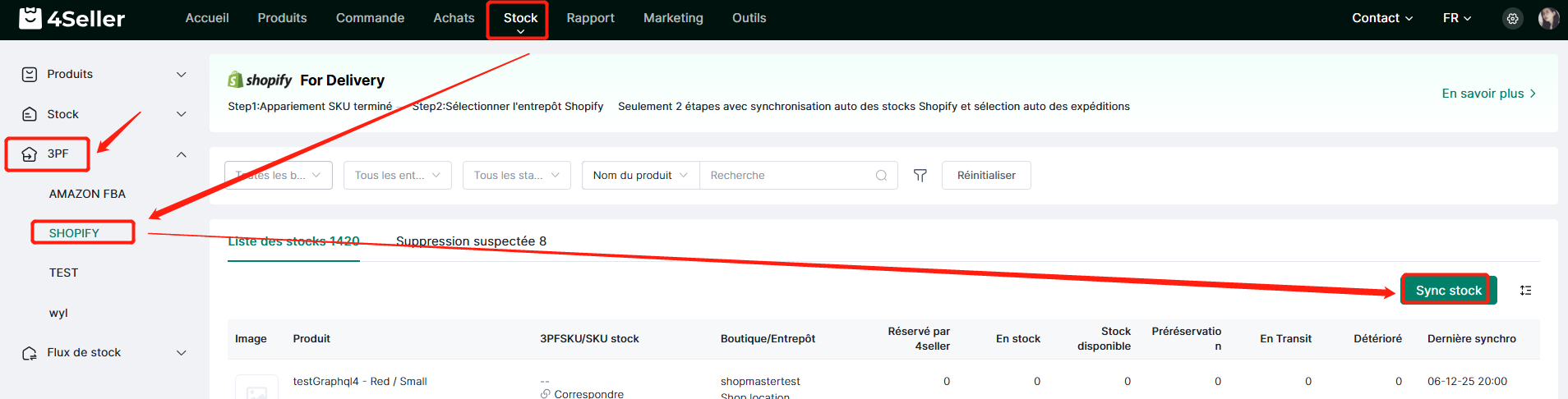
Task: Click the Boutique/Entrepôt column header
Action: click(x=768, y=339)
